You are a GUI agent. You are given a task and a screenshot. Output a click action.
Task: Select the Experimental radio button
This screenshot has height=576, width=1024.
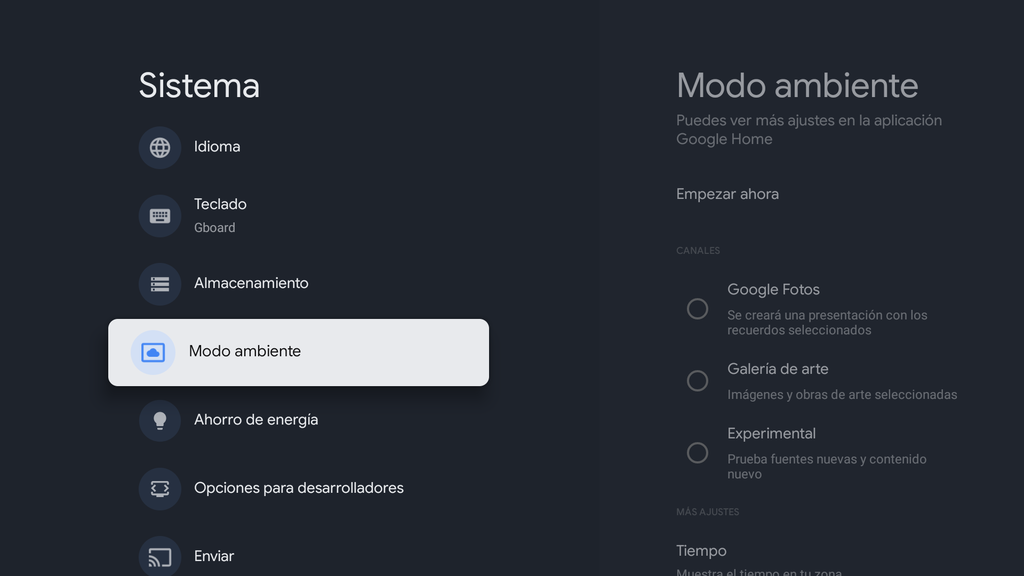[x=697, y=453]
